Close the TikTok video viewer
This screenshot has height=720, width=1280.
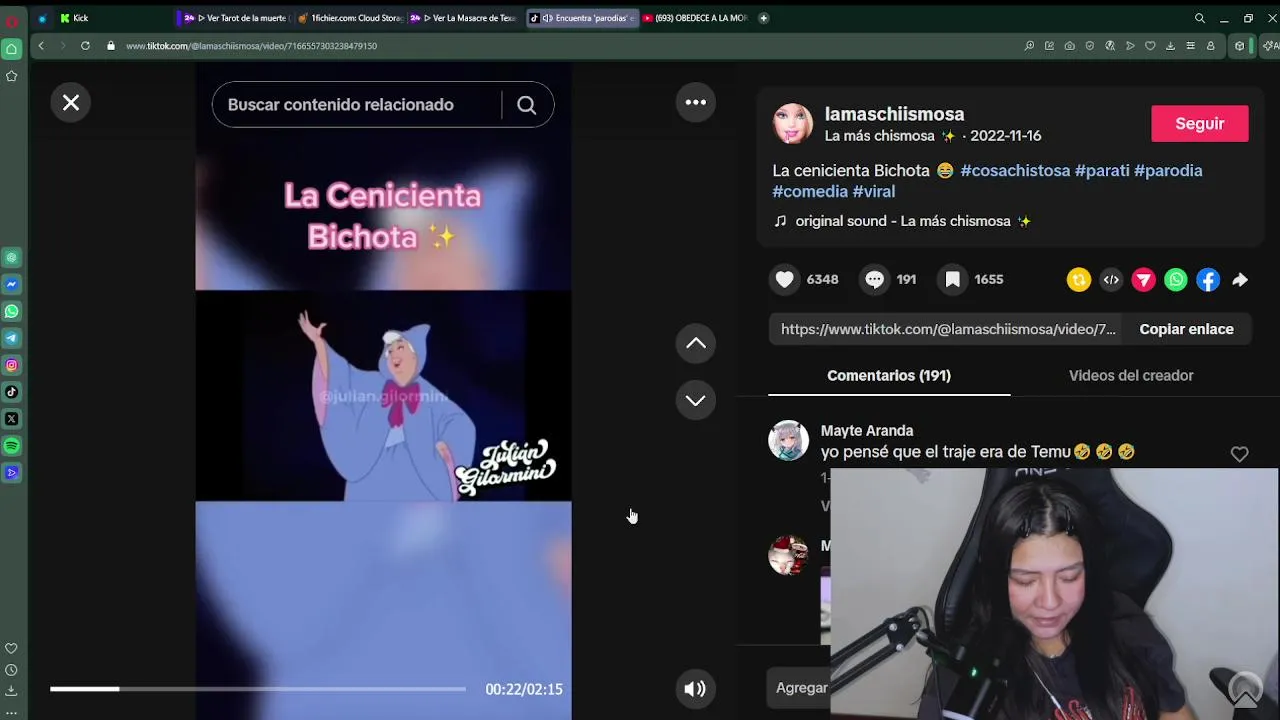[71, 103]
